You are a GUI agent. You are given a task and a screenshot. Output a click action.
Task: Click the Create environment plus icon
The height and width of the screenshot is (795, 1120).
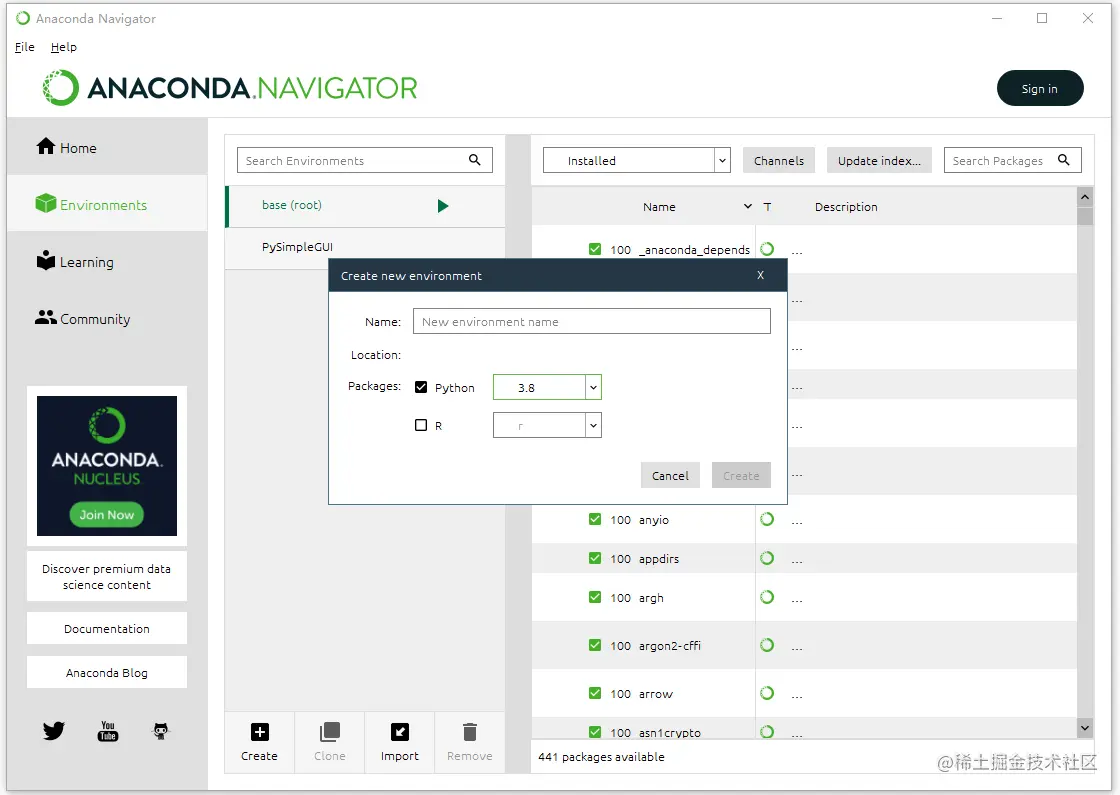click(260, 732)
